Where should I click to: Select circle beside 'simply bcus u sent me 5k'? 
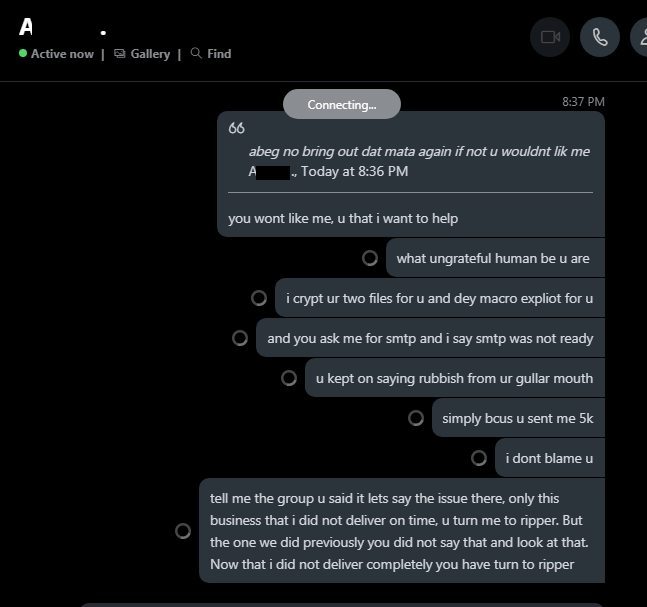[416, 418]
